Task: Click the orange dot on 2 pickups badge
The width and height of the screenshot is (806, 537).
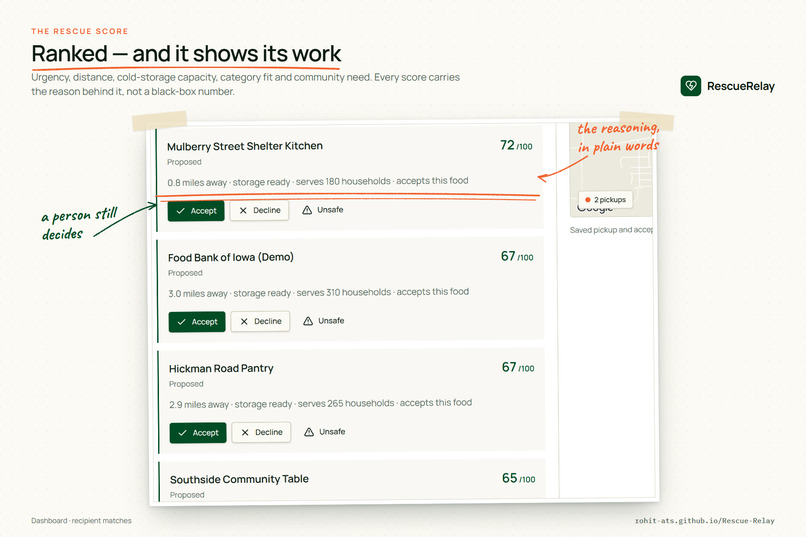Action: 588,199
